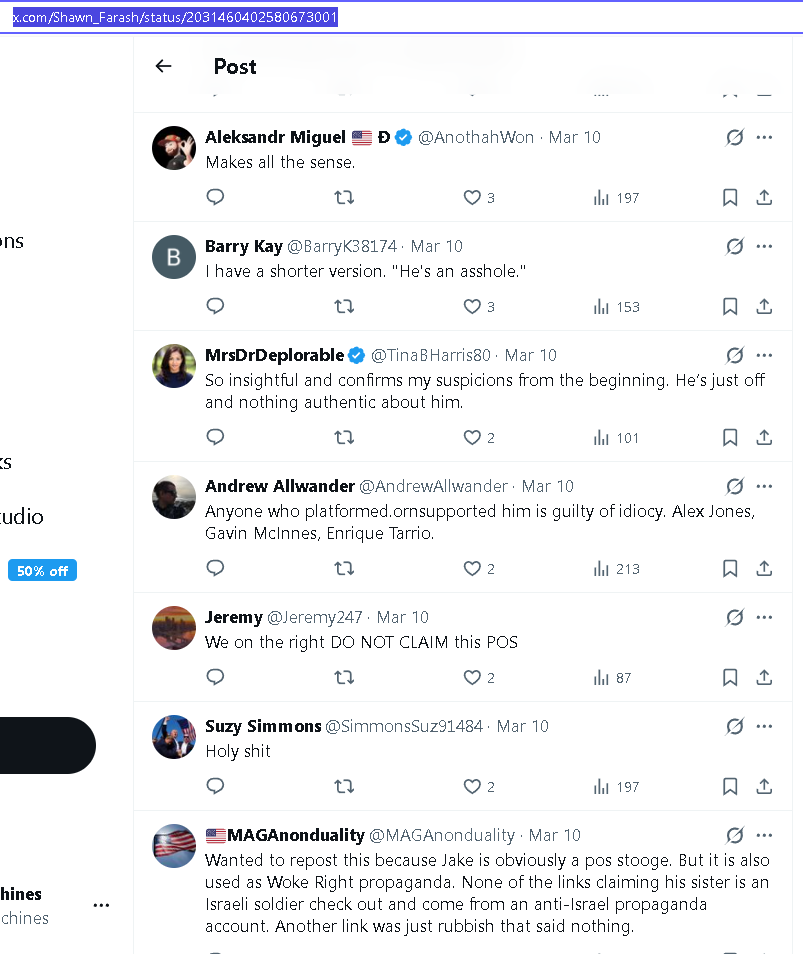Like Suzy Simmons' Holy shit reply

[472, 787]
